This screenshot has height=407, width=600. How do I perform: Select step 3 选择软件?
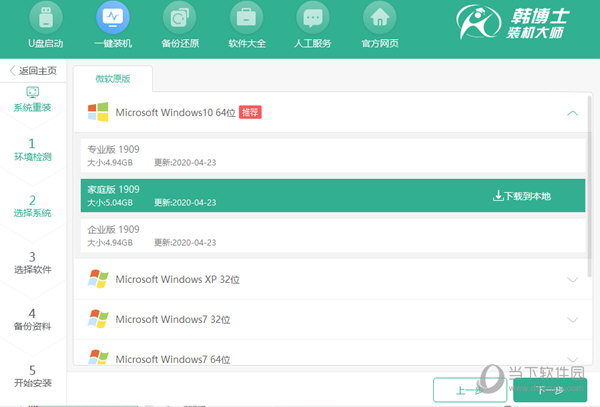pos(33,262)
